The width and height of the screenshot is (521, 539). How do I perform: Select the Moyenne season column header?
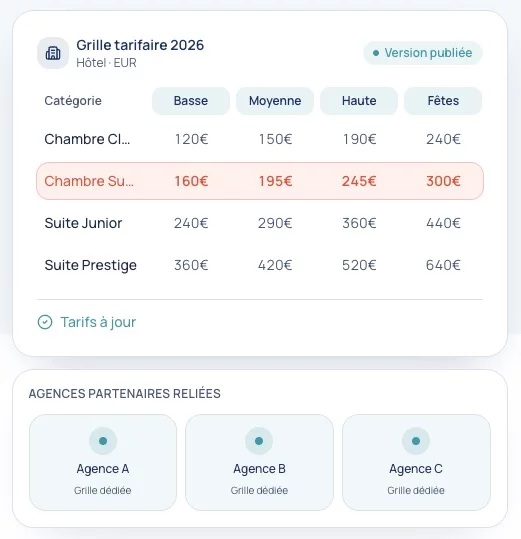point(275,101)
